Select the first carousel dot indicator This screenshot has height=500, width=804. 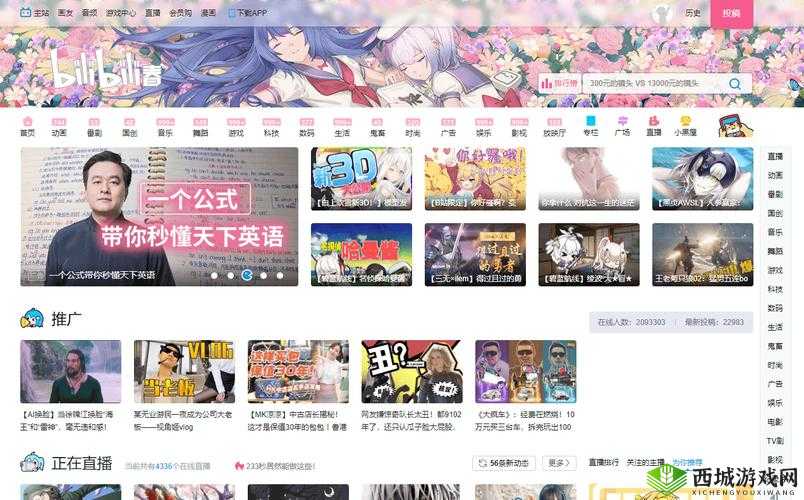pos(214,275)
